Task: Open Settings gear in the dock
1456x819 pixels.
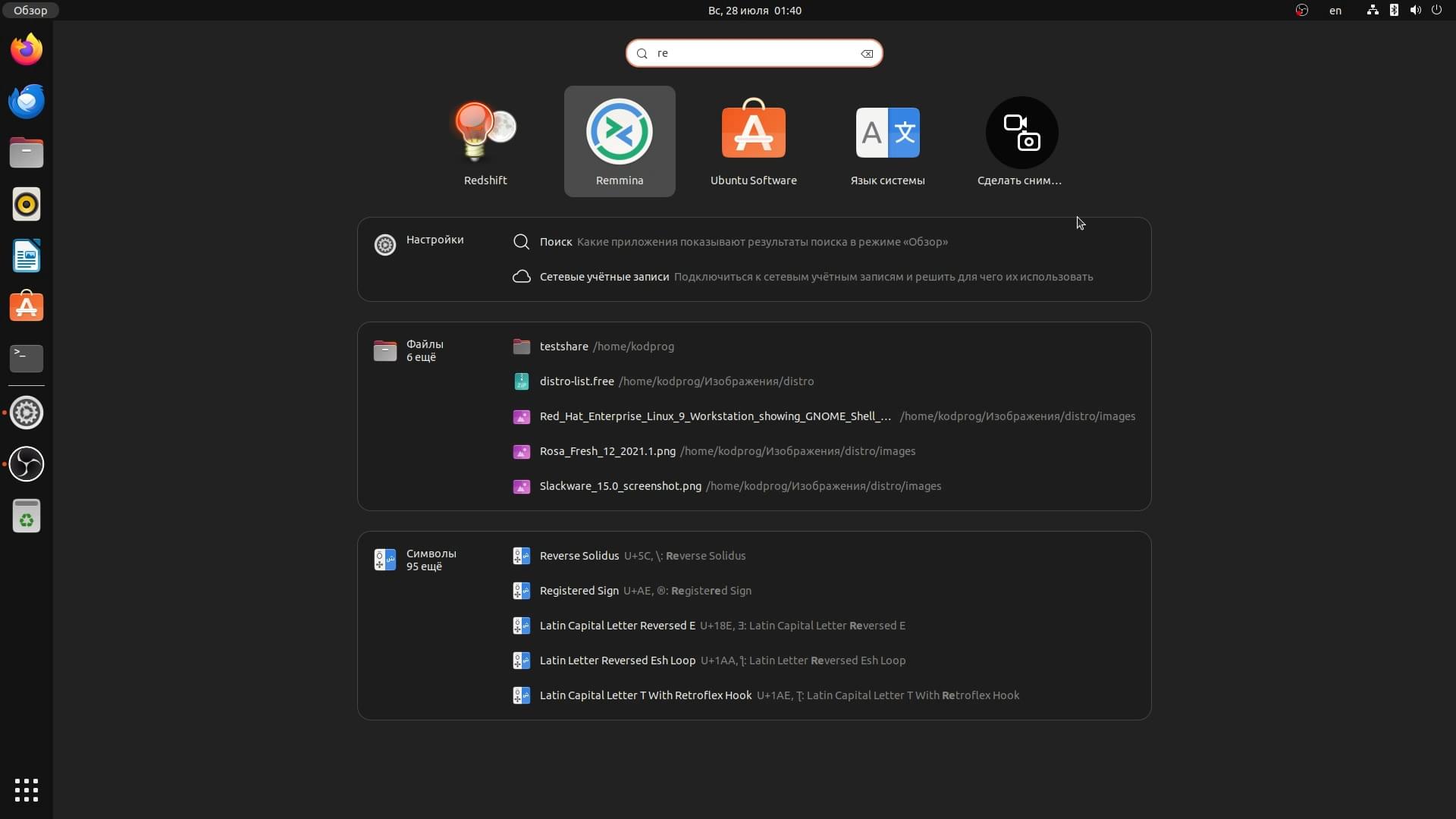Action: point(27,413)
